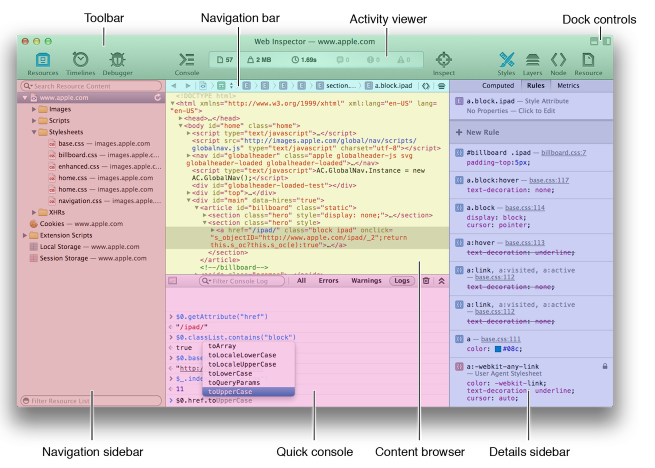Image resolution: width=655 pixels, height=468 pixels.
Task: Collapse the www.apple.com tree root
Action: [x=25, y=97]
